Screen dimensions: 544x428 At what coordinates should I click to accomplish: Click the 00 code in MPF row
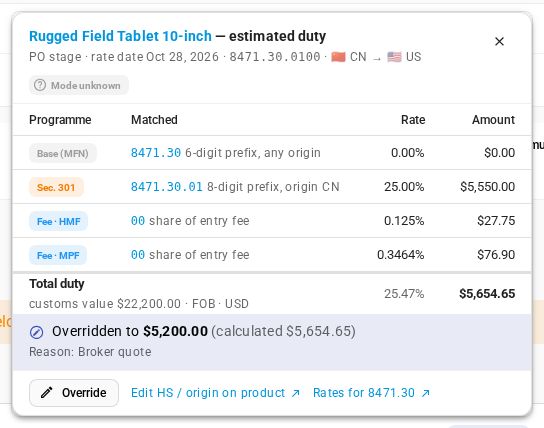[138, 255]
